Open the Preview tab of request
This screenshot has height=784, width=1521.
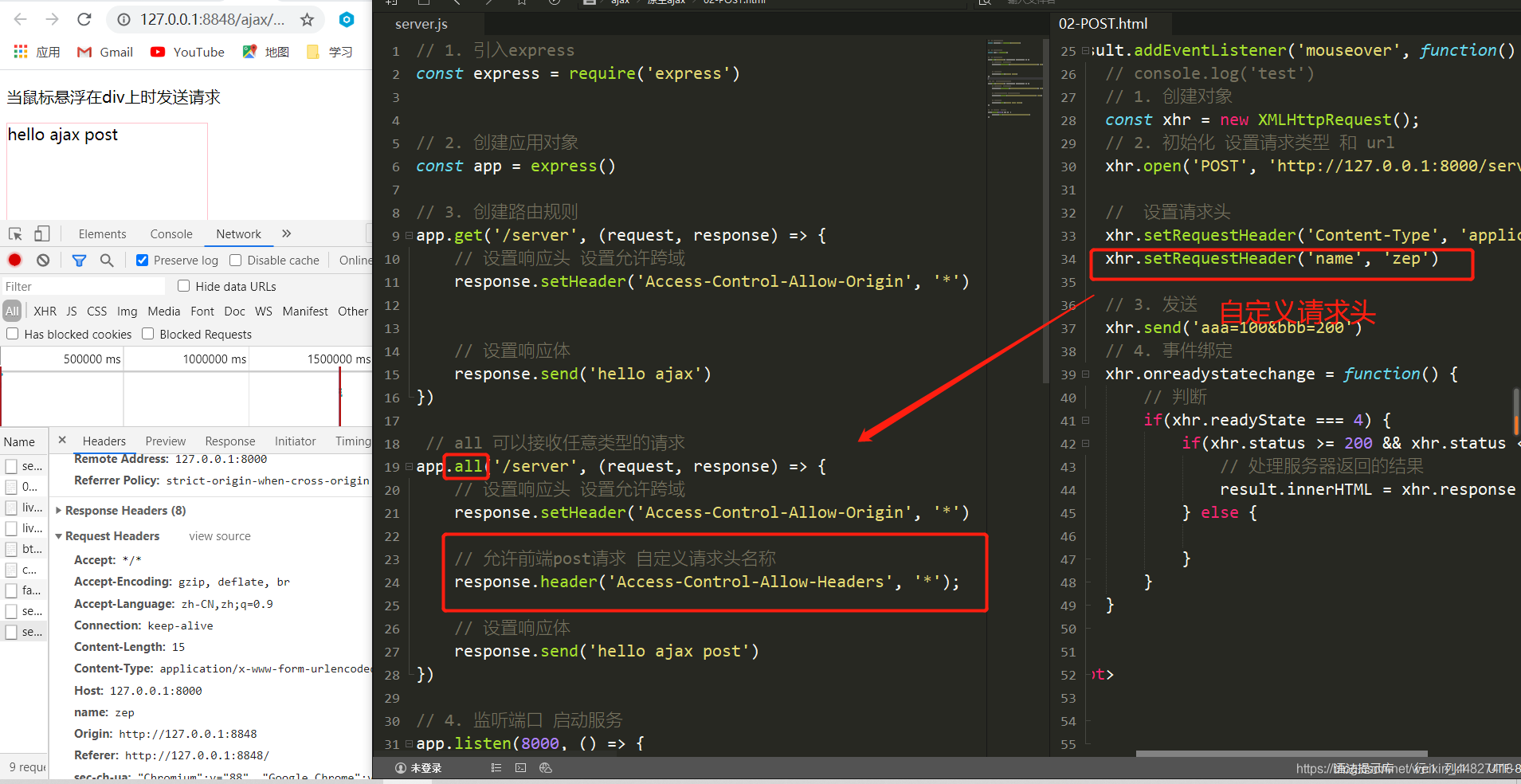click(166, 441)
